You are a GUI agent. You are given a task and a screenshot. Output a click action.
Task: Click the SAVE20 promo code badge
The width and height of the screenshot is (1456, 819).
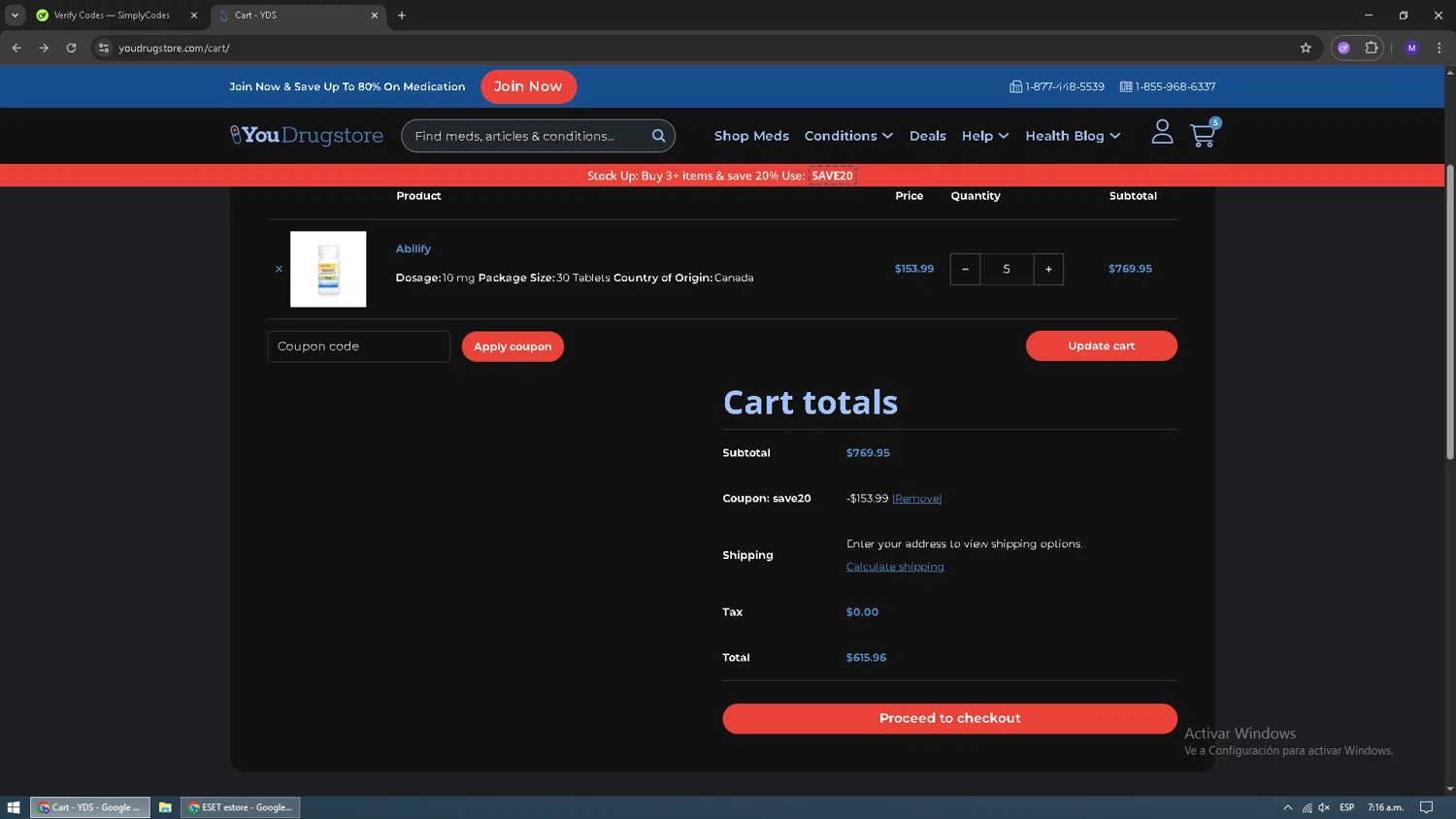pos(832,176)
